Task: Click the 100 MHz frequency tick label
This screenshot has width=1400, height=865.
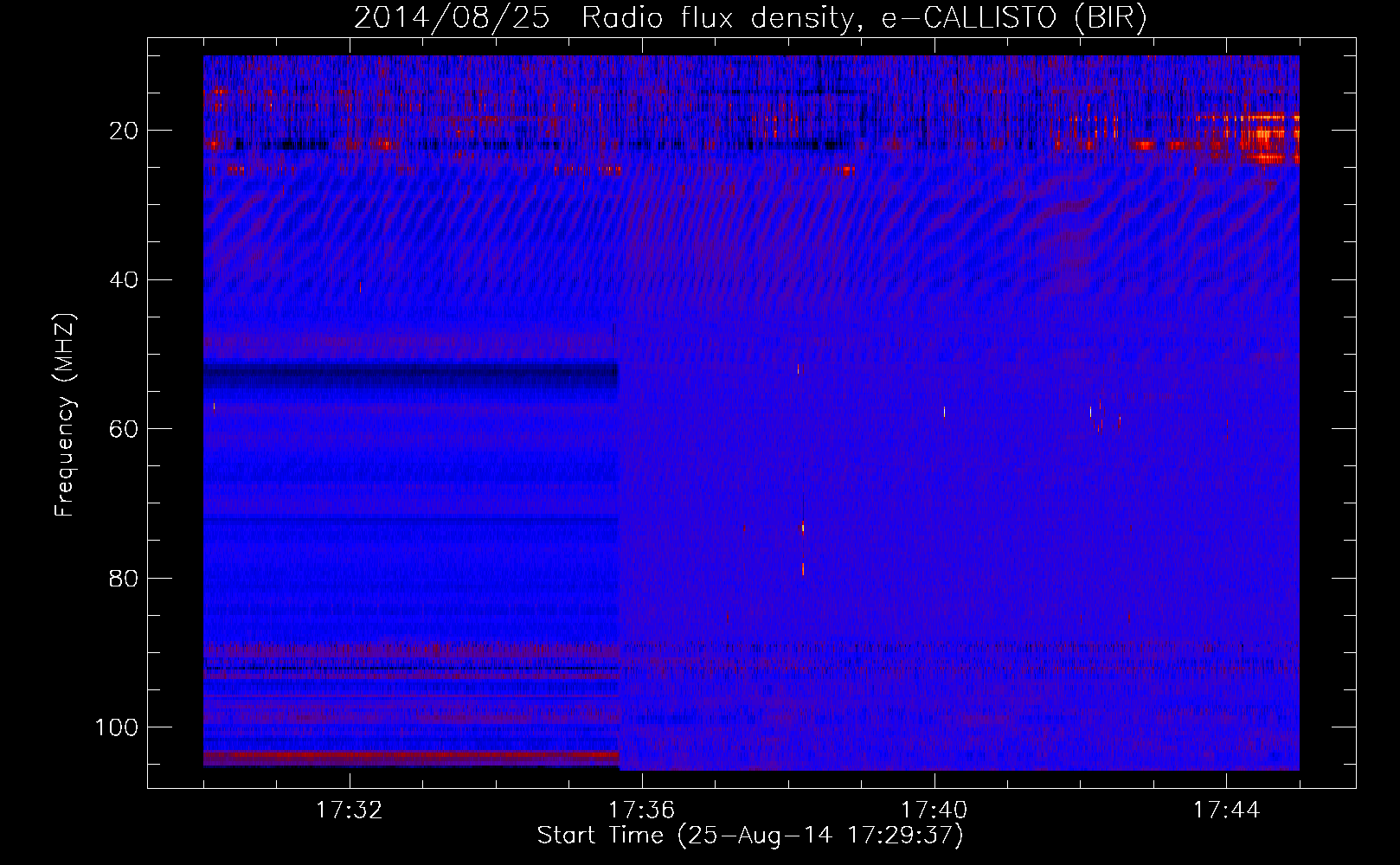Action: pyautogui.click(x=117, y=727)
